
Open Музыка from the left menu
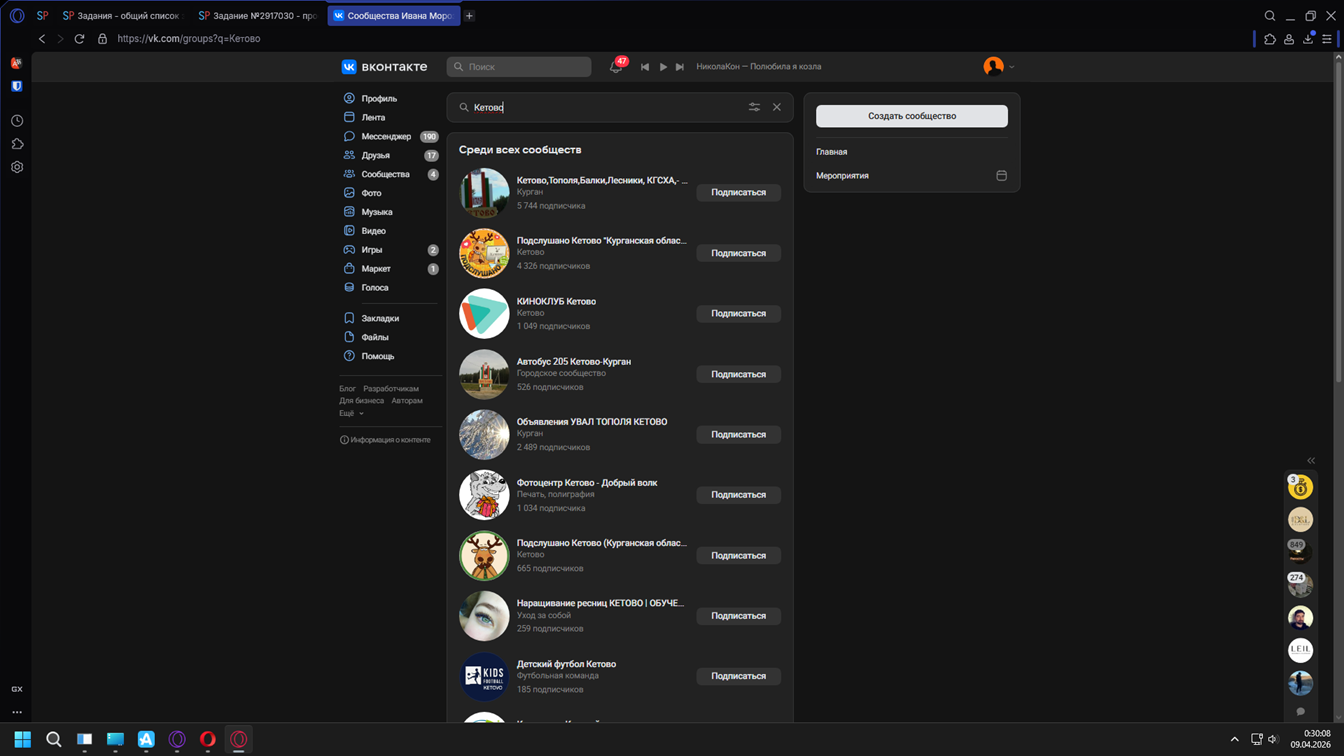(x=376, y=212)
